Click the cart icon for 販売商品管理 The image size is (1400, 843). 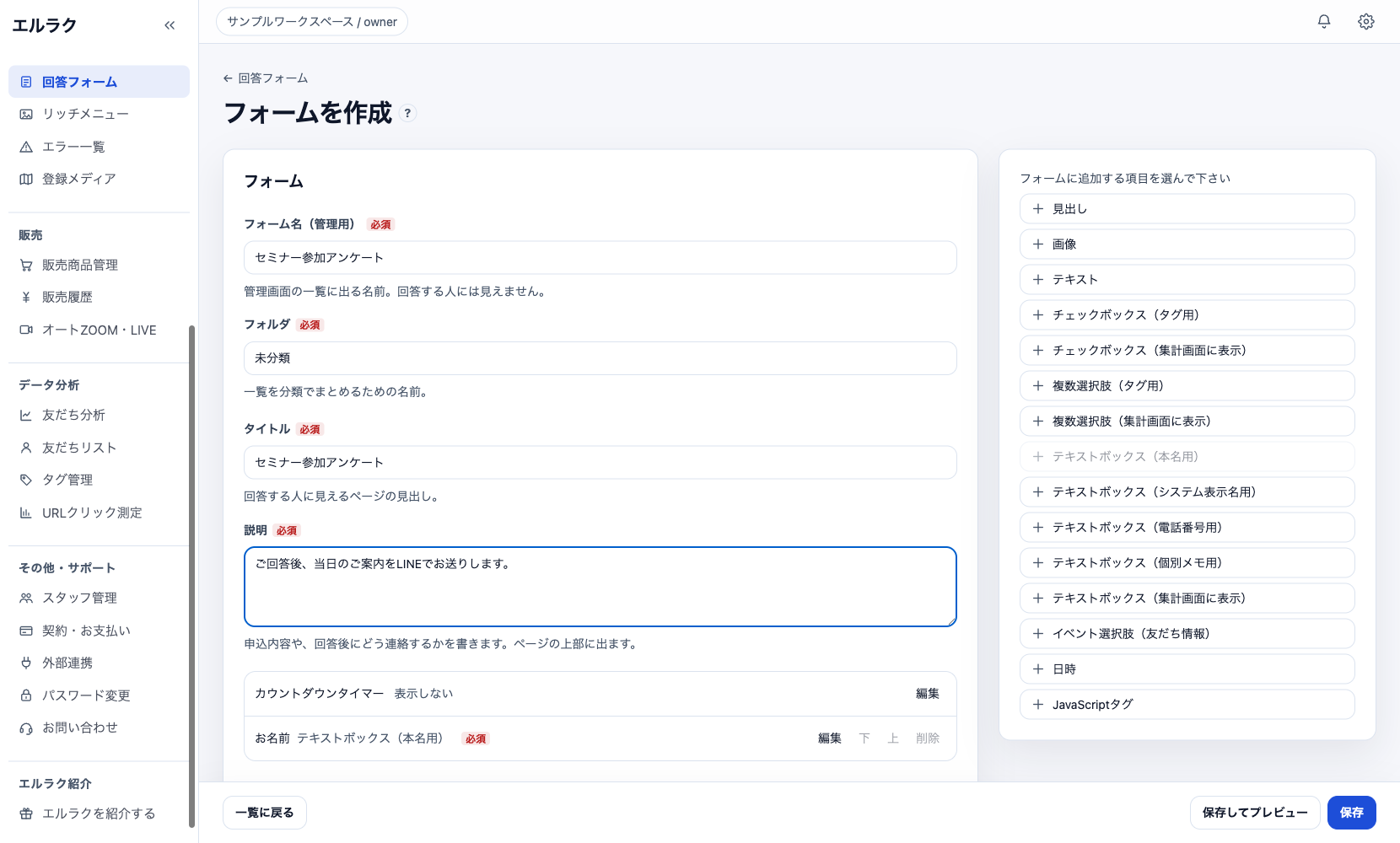point(26,265)
